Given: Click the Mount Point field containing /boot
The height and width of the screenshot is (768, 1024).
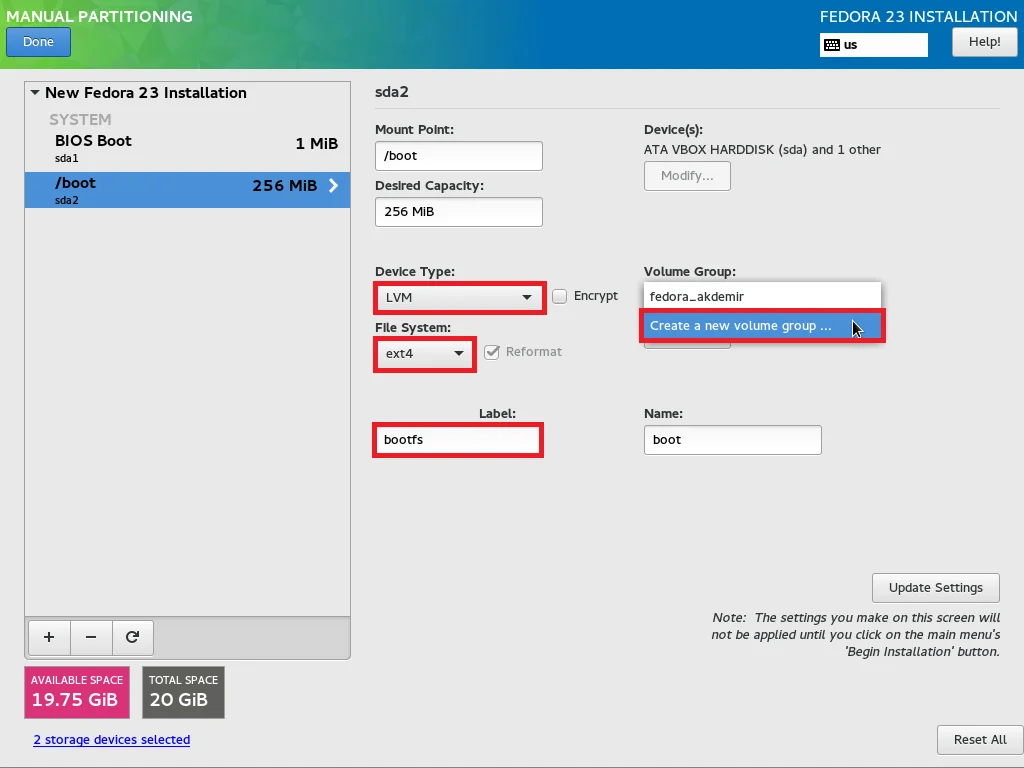Looking at the screenshot, I should click(458, 156).
